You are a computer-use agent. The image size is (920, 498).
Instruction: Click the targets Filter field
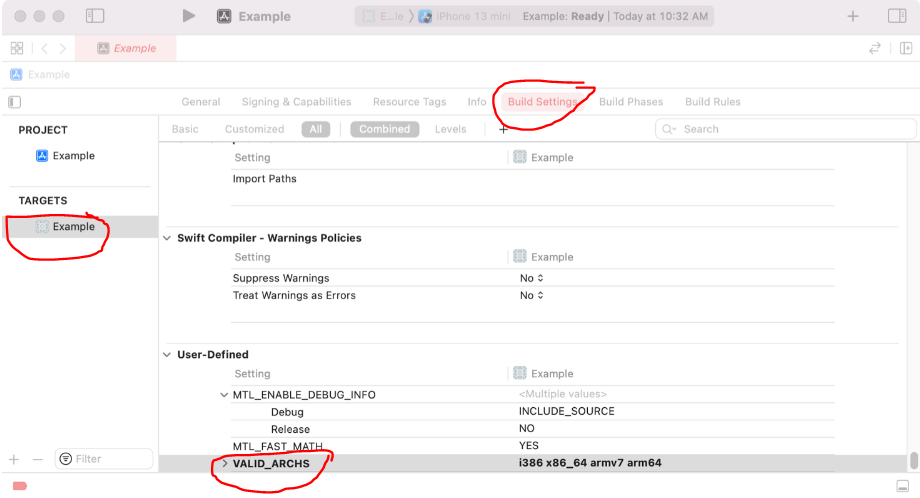[x=104, y=459]
